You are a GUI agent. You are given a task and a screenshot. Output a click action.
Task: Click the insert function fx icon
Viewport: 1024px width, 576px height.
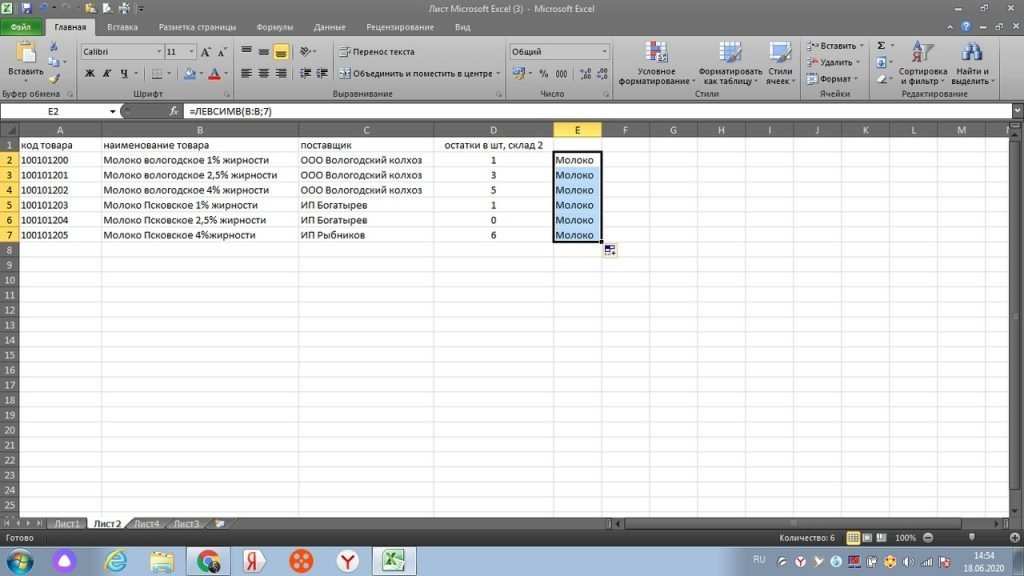pyautogui.click(x=173, y=112)
